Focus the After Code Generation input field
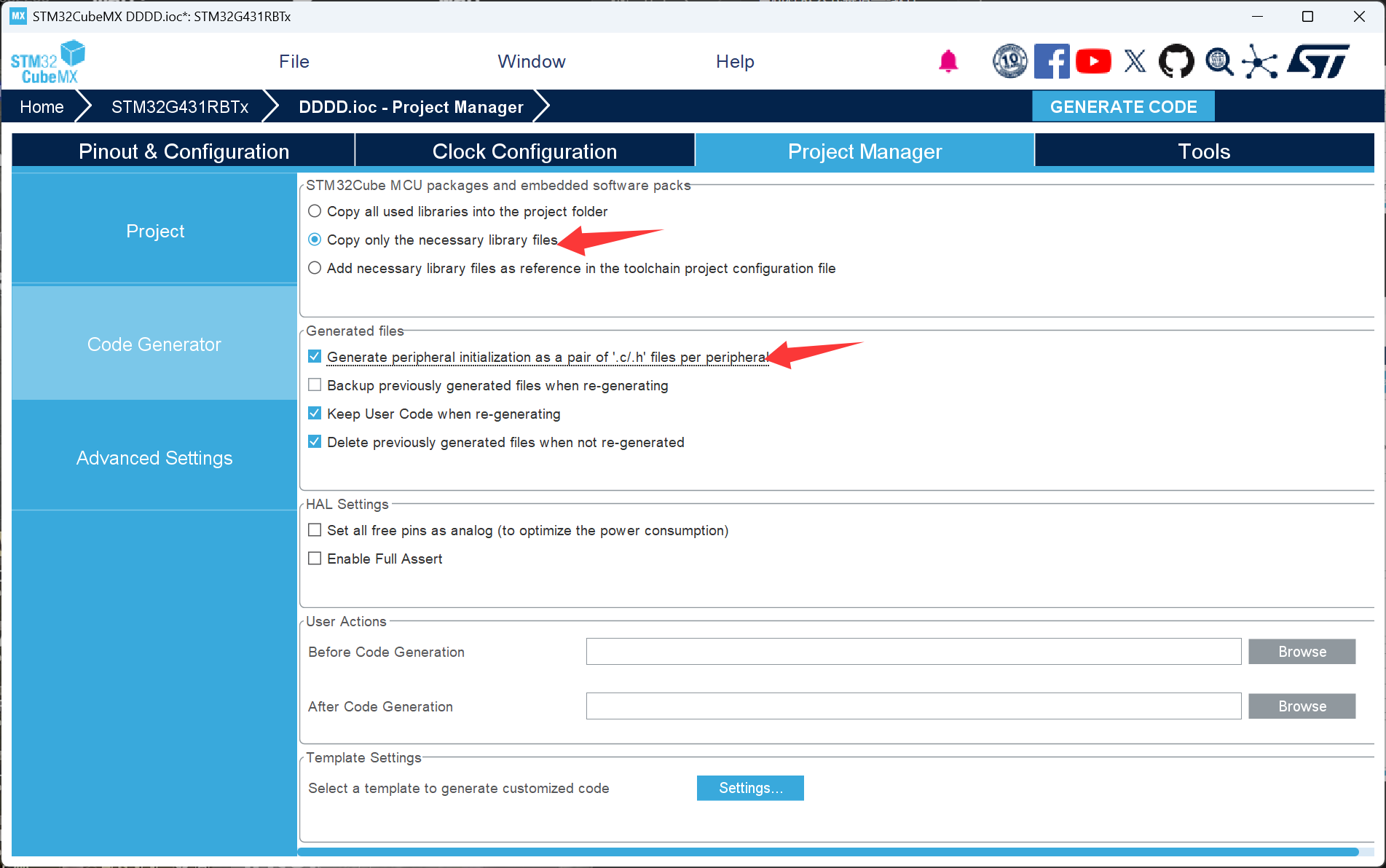 (913, 706)
